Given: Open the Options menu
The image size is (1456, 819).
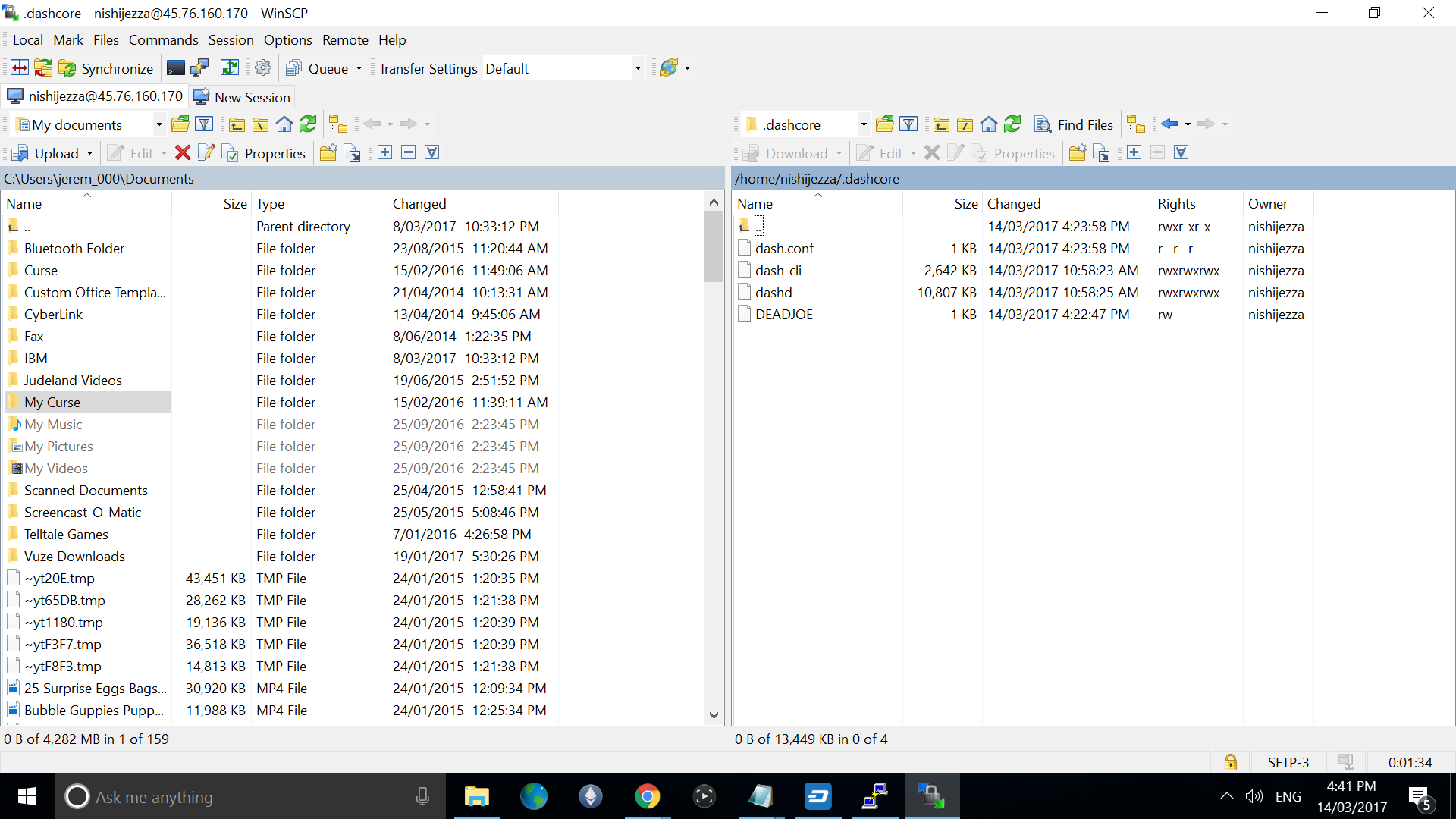Looking at the screenshot, I should [x=288, y=40].
